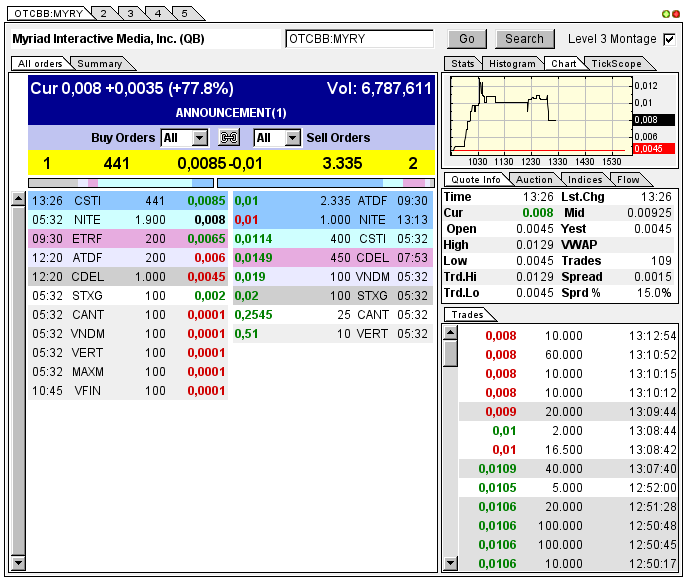Click the 0,0105 trade at 12:52:00
This screenshot has width=686, height=580.
(568, 487)
